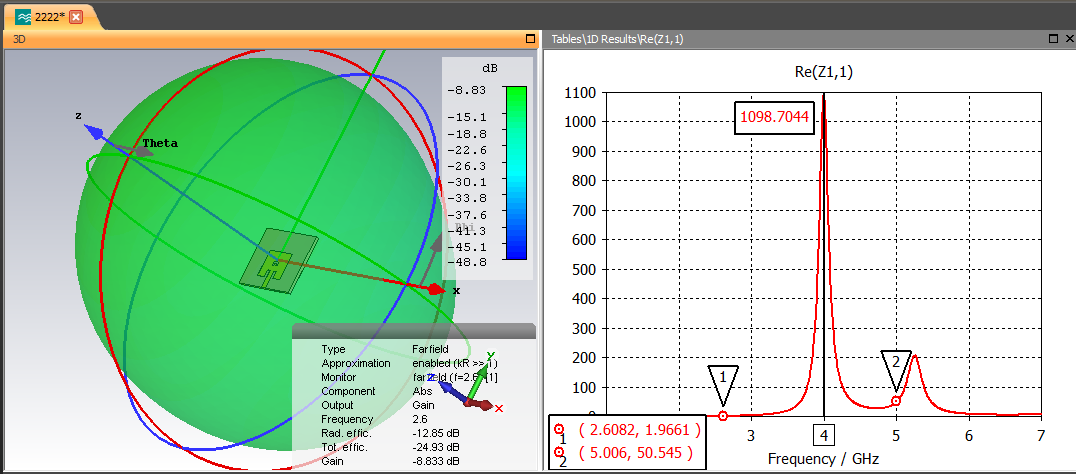Viewport: 1076px width, 474px height.
Task: Maximize the 3D view panel
Action: (x=530, y=39)
